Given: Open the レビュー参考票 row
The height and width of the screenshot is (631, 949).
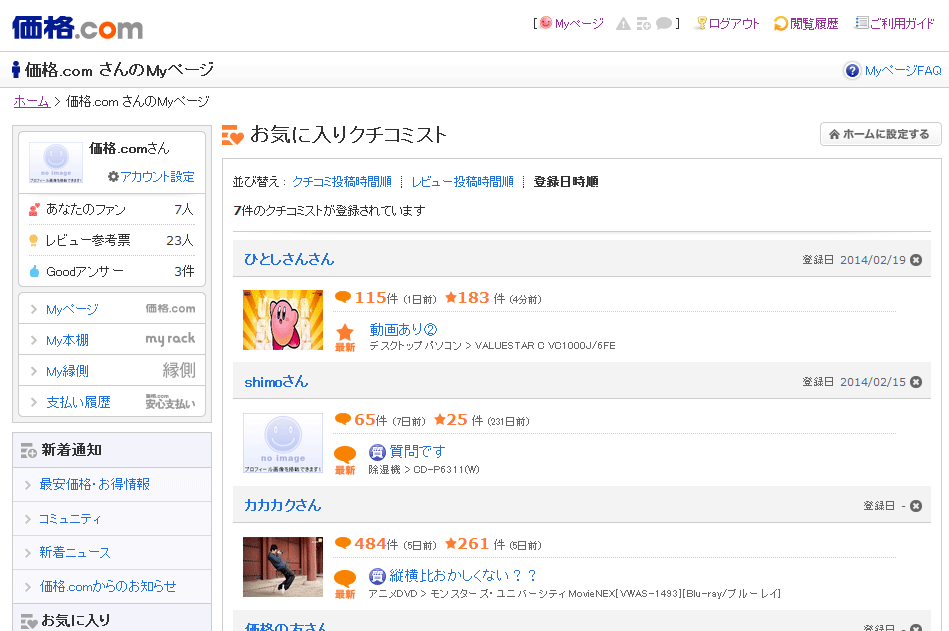Looking at the screenshot, I should [x=112, y=240].
